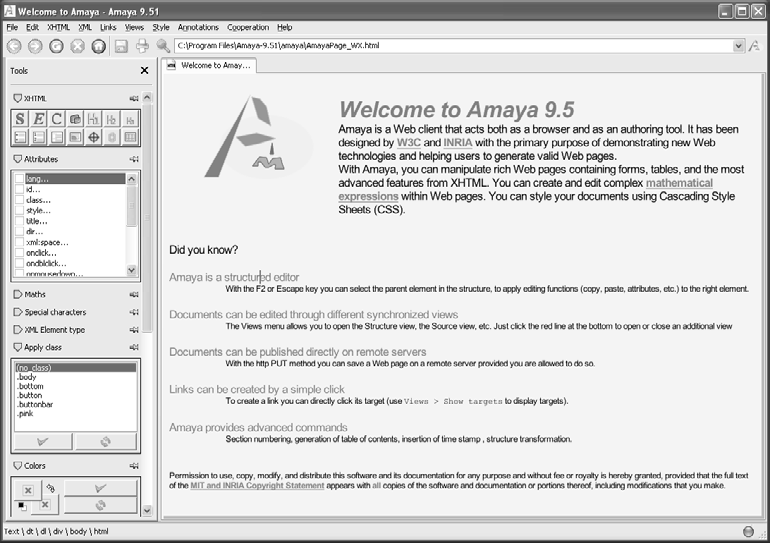
Task: Print the document using the printer icon
Action: [x=142, y=46]
